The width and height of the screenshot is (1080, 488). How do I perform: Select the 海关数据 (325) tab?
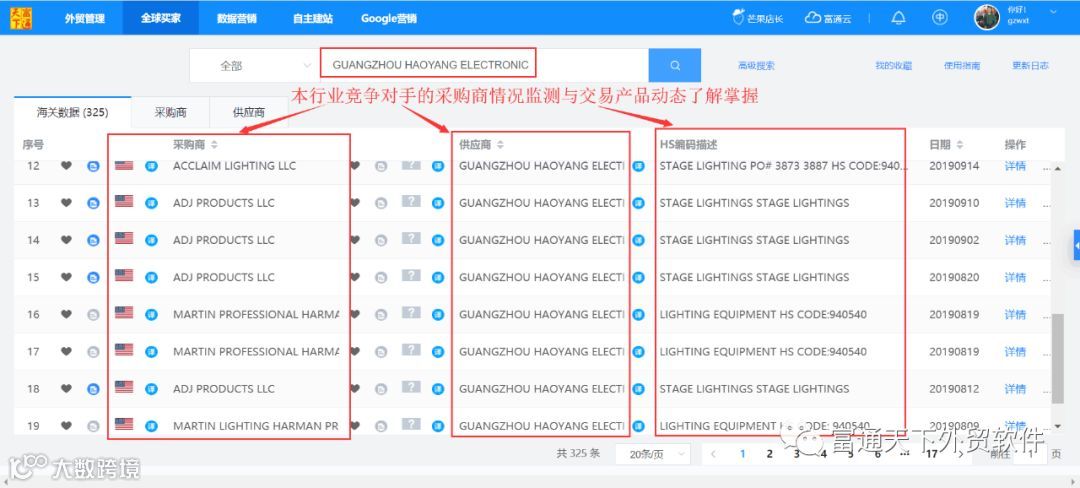[72, 112]
